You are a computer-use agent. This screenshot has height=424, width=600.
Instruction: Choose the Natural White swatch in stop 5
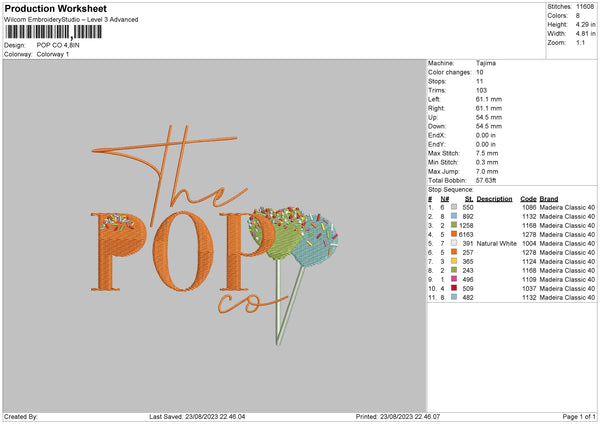tap(454, 243)
